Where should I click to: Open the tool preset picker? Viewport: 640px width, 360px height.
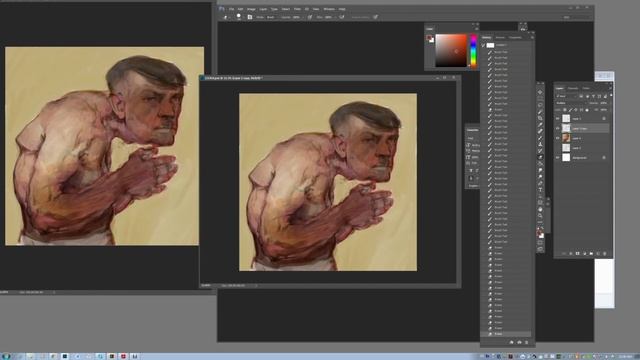tap(226, 17)
